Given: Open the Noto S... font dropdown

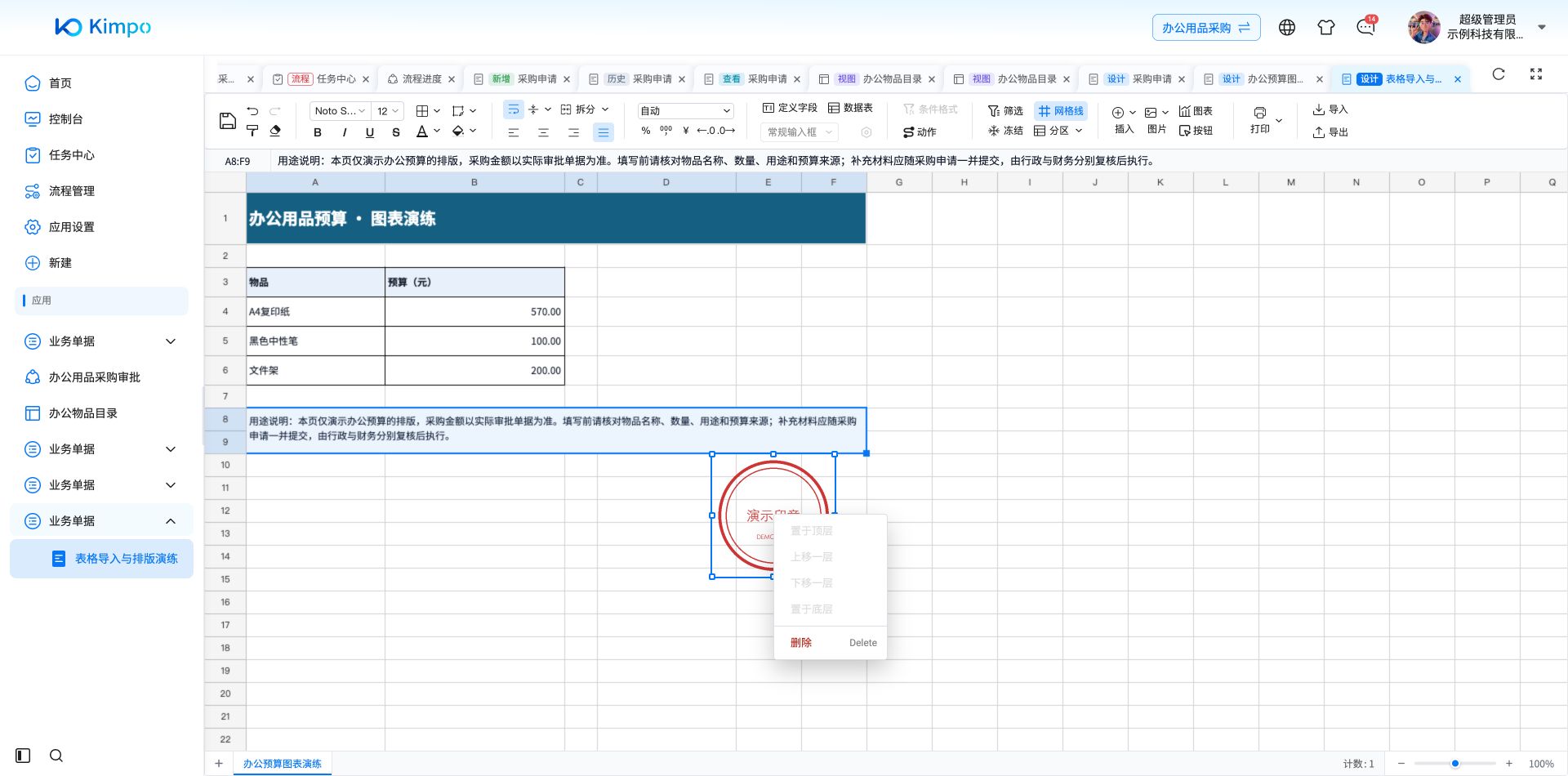Looking at the screenshot, I should click(340, 110).
